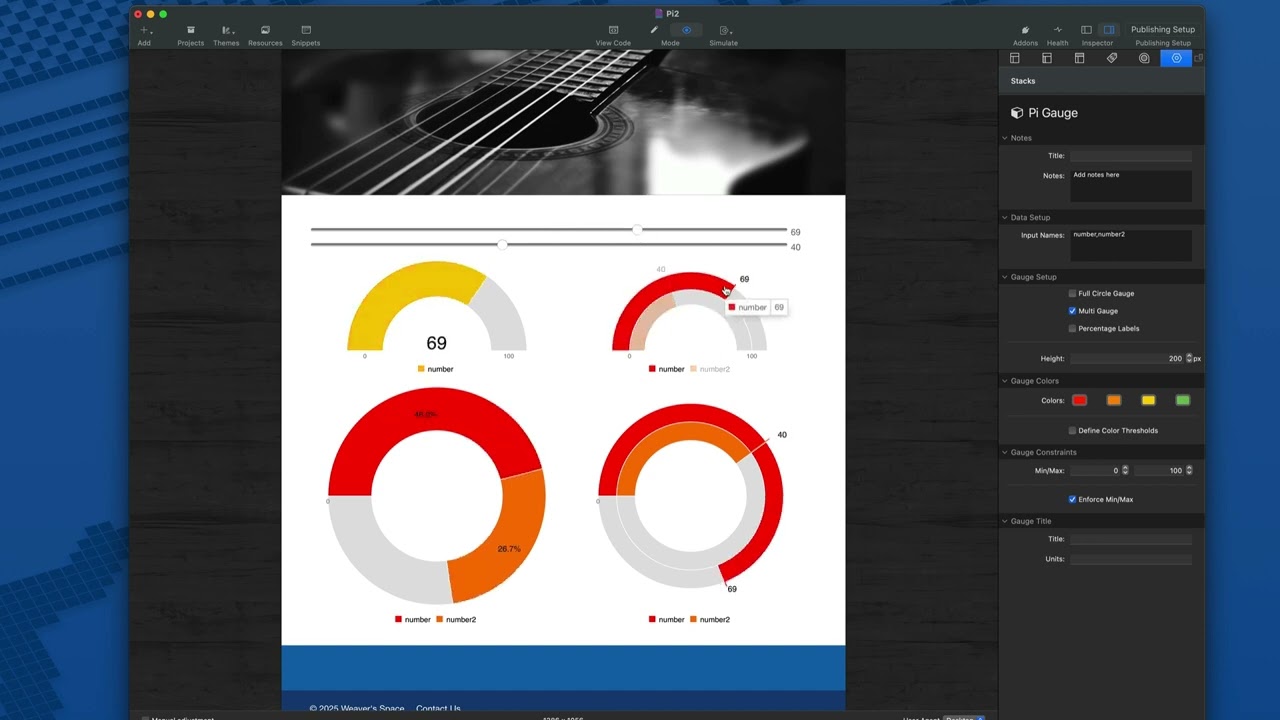
Task: Click the Gauge Title input field
Action: (1131, 539)
